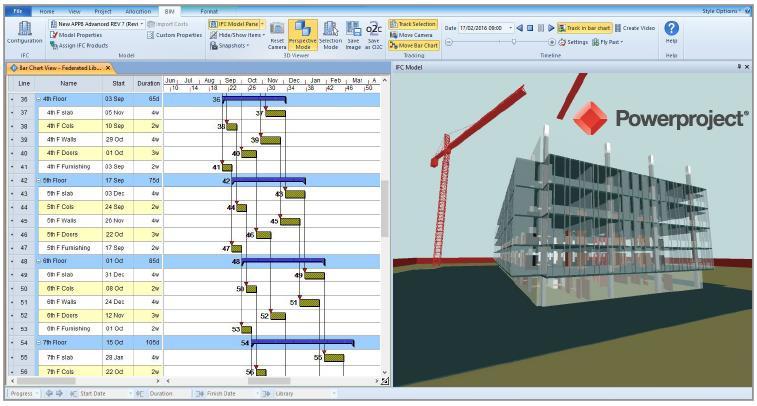Toggle Move Bar Chart tracking
757x406 pixels.
pos(414,45)
